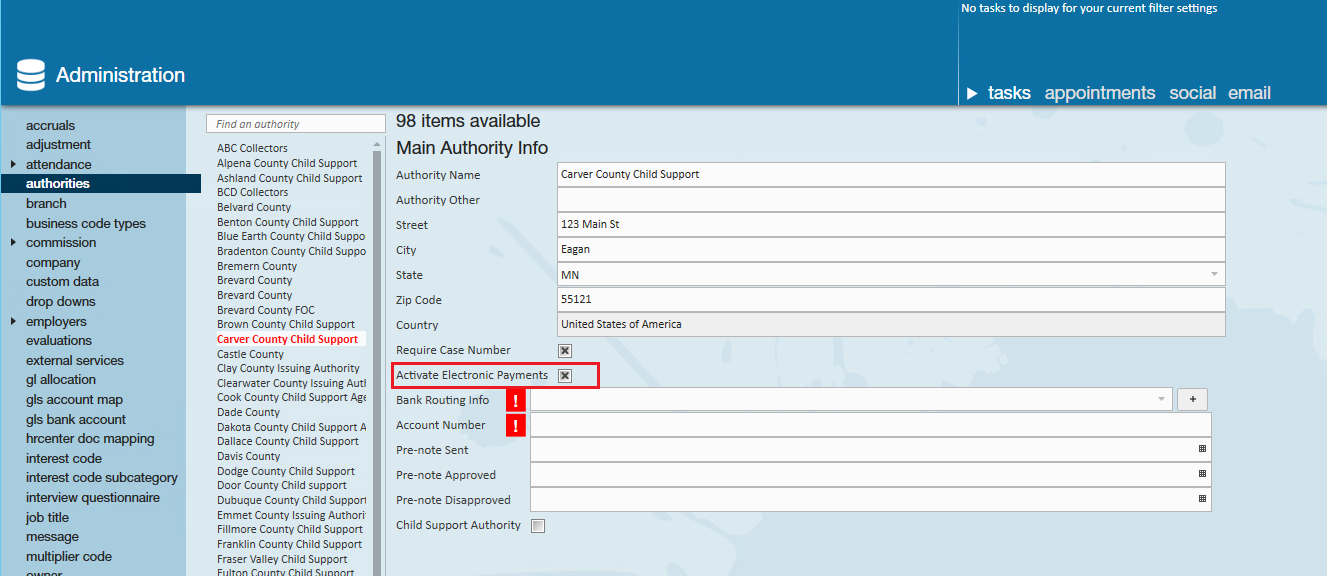Open accruals in the admin menu
This screenshot has height=576, width=1327.
tap(51, 125)
